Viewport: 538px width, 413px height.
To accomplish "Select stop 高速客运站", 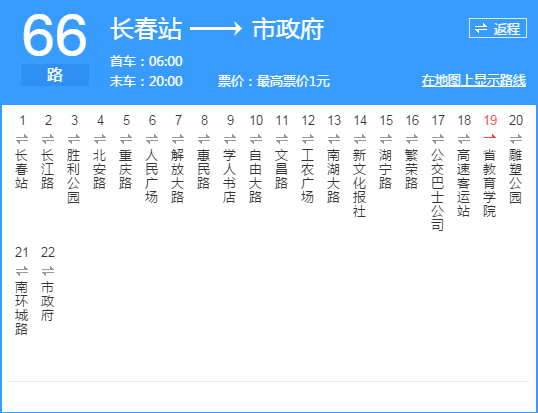I will coord(464,183).
